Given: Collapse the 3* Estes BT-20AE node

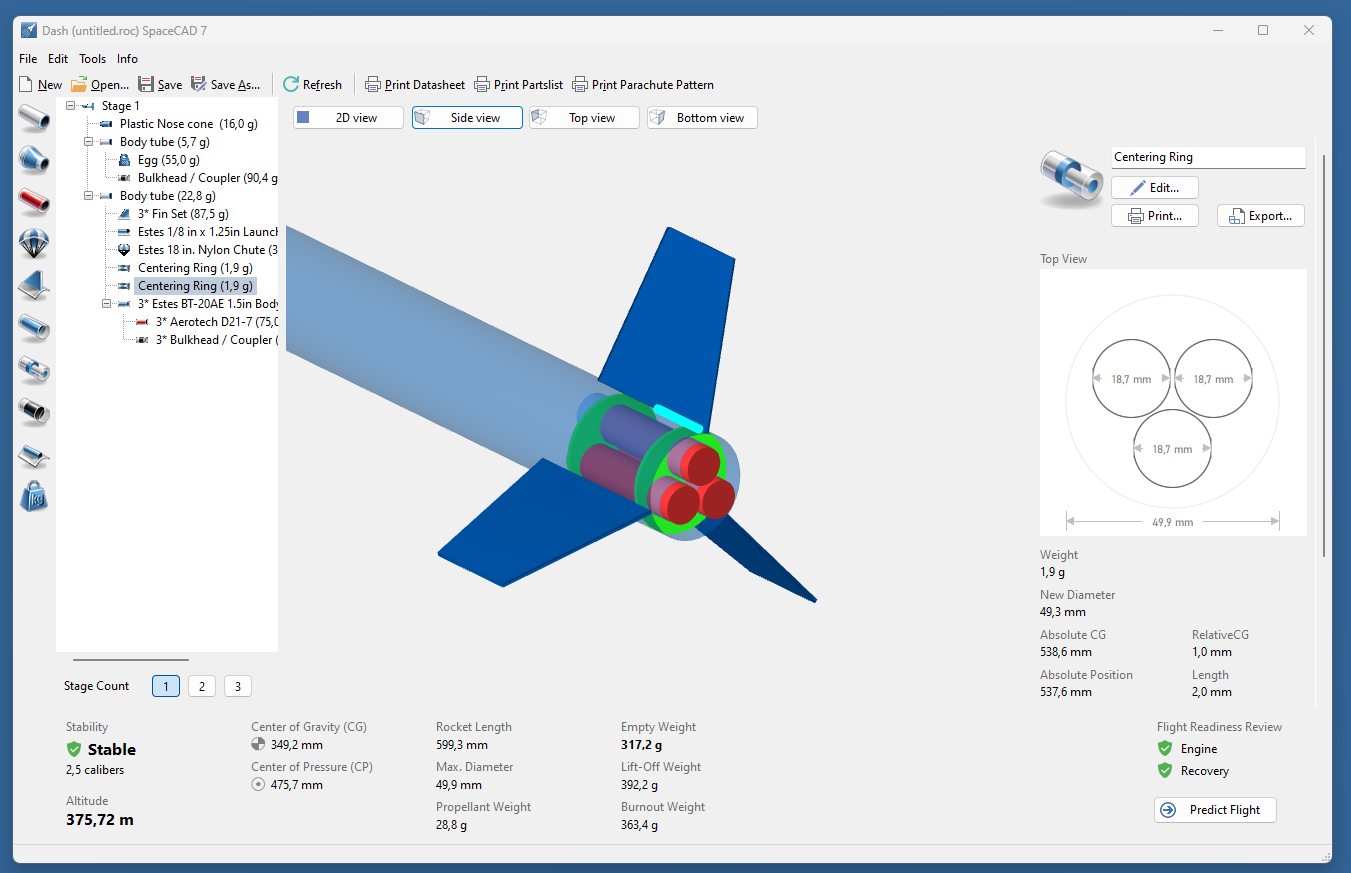Looking at the screenshot, I should click(x=107, y=304).
